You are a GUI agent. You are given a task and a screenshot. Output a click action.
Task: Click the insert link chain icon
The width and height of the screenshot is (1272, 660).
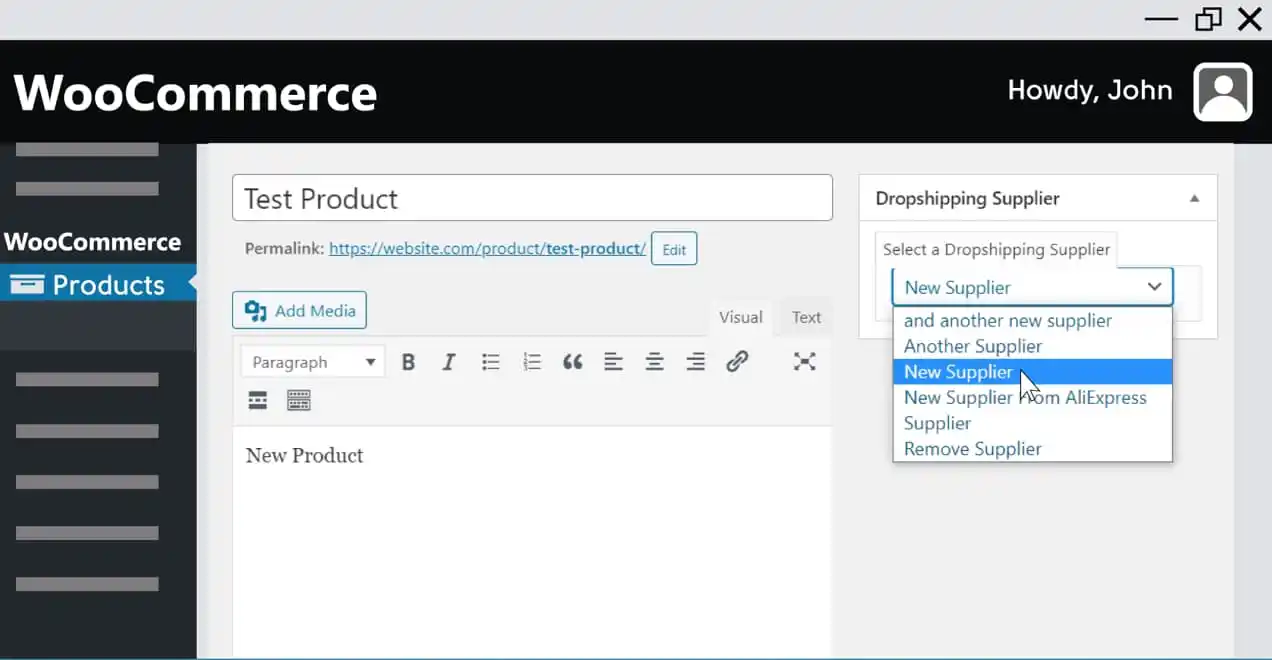coord(737,362)
